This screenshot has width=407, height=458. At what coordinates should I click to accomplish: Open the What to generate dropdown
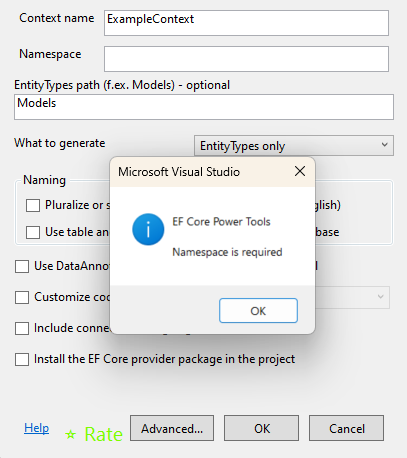click(x=294, y=145)
